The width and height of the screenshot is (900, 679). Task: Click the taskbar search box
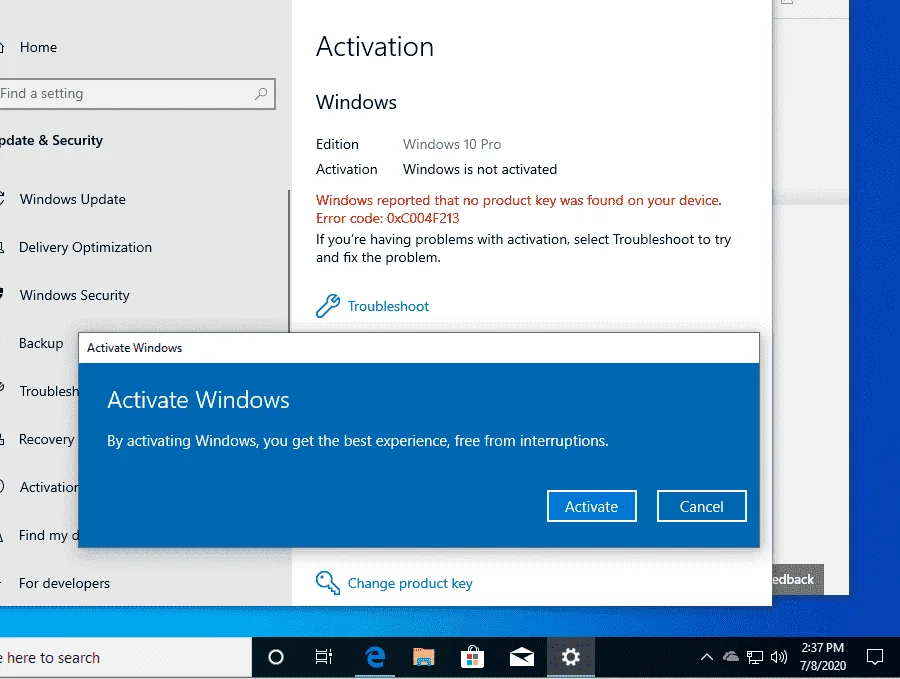pyautogui.click(x=125, y=658)
